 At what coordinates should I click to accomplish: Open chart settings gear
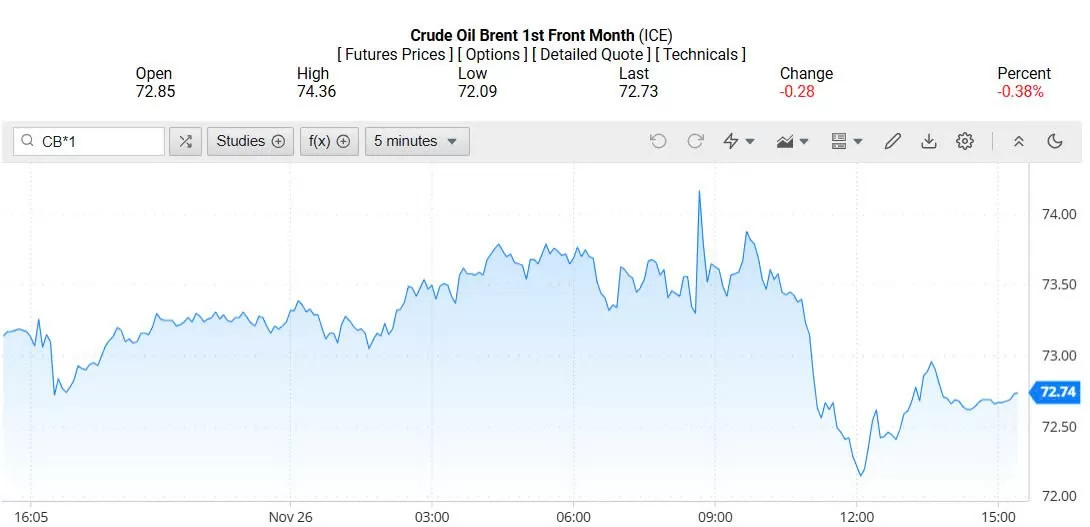[965, 141]
